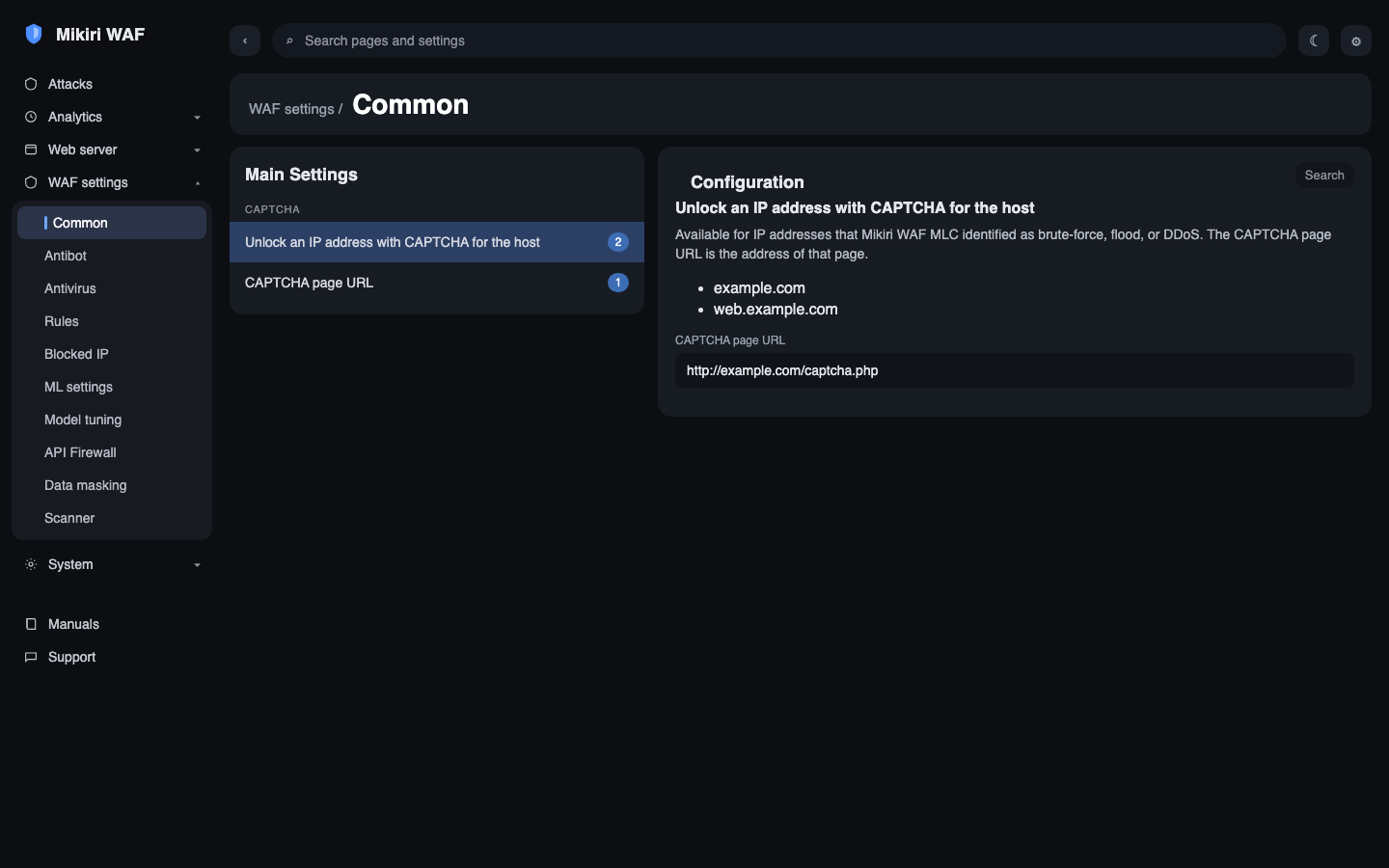
Task: Open the Attacks page
Action: [112, 84]
